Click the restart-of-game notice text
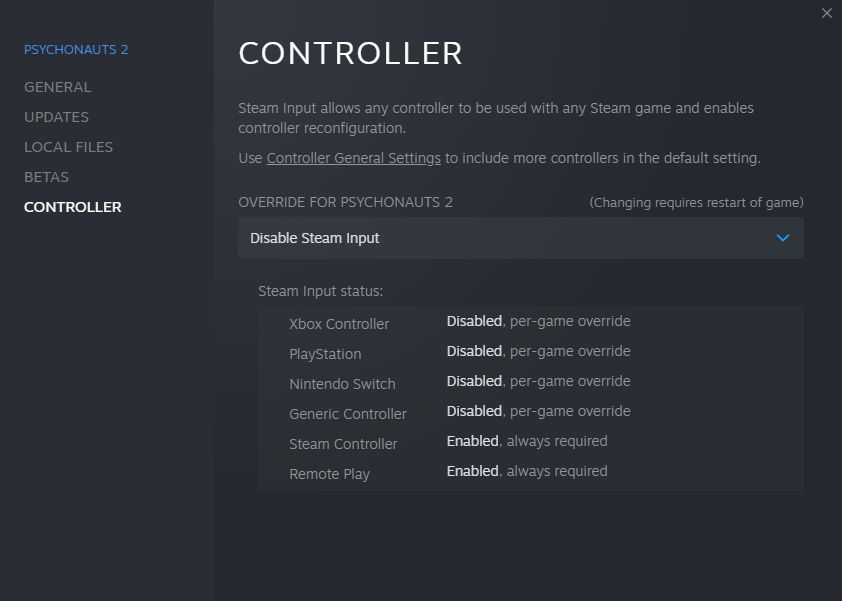The height and width of the screenshot is (601, 842). click(x=696, y=202)
